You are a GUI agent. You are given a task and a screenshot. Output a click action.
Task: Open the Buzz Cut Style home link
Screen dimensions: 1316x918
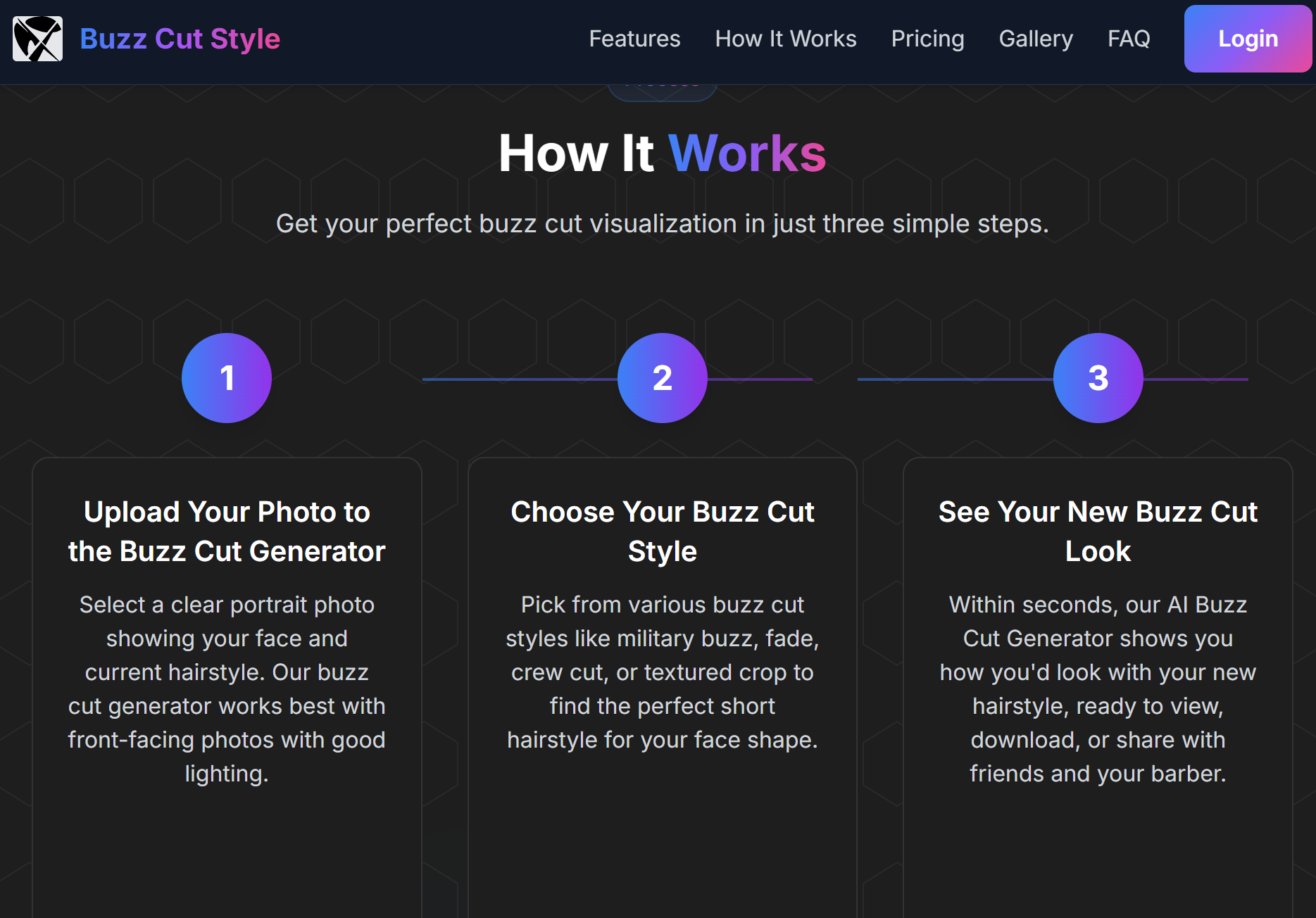180,39
